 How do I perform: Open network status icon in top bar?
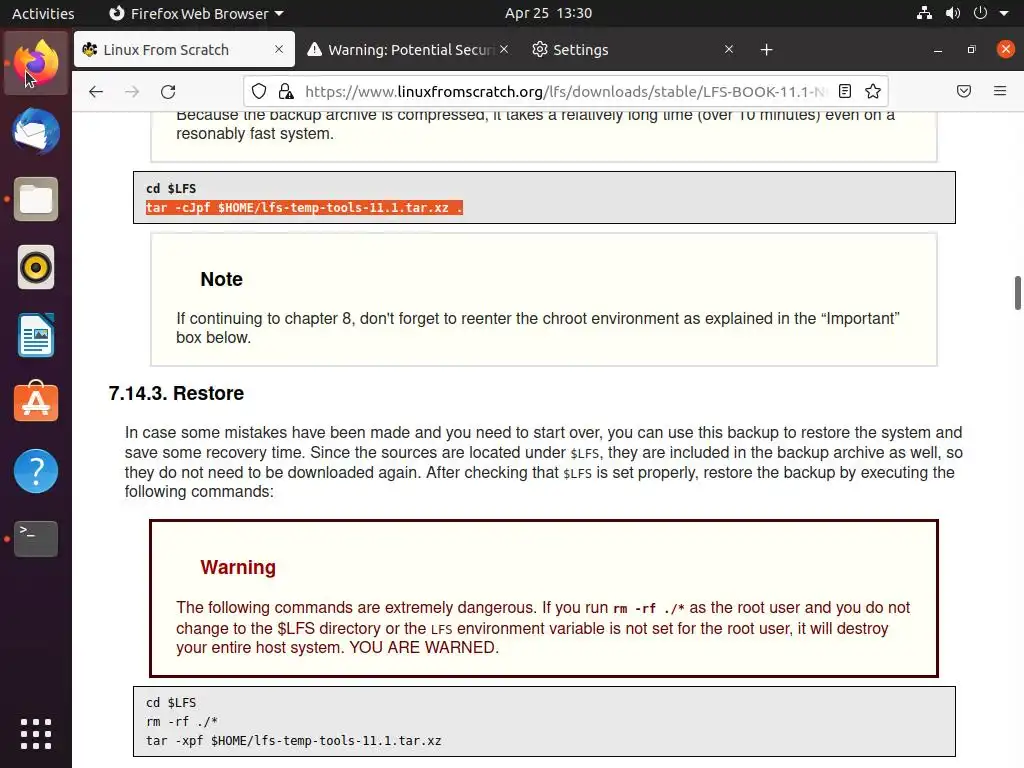pyautogui.click(x=924, y=13)
